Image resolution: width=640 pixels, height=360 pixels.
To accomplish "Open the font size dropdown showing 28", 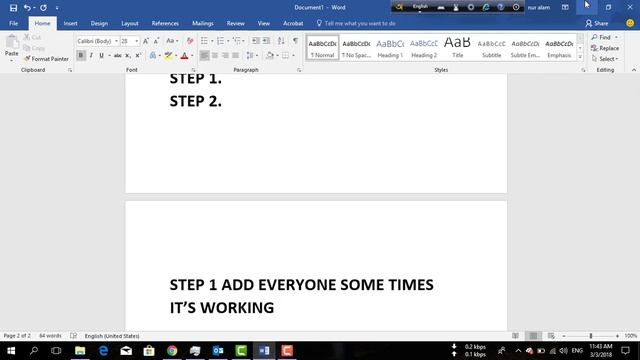I will 137,41.
